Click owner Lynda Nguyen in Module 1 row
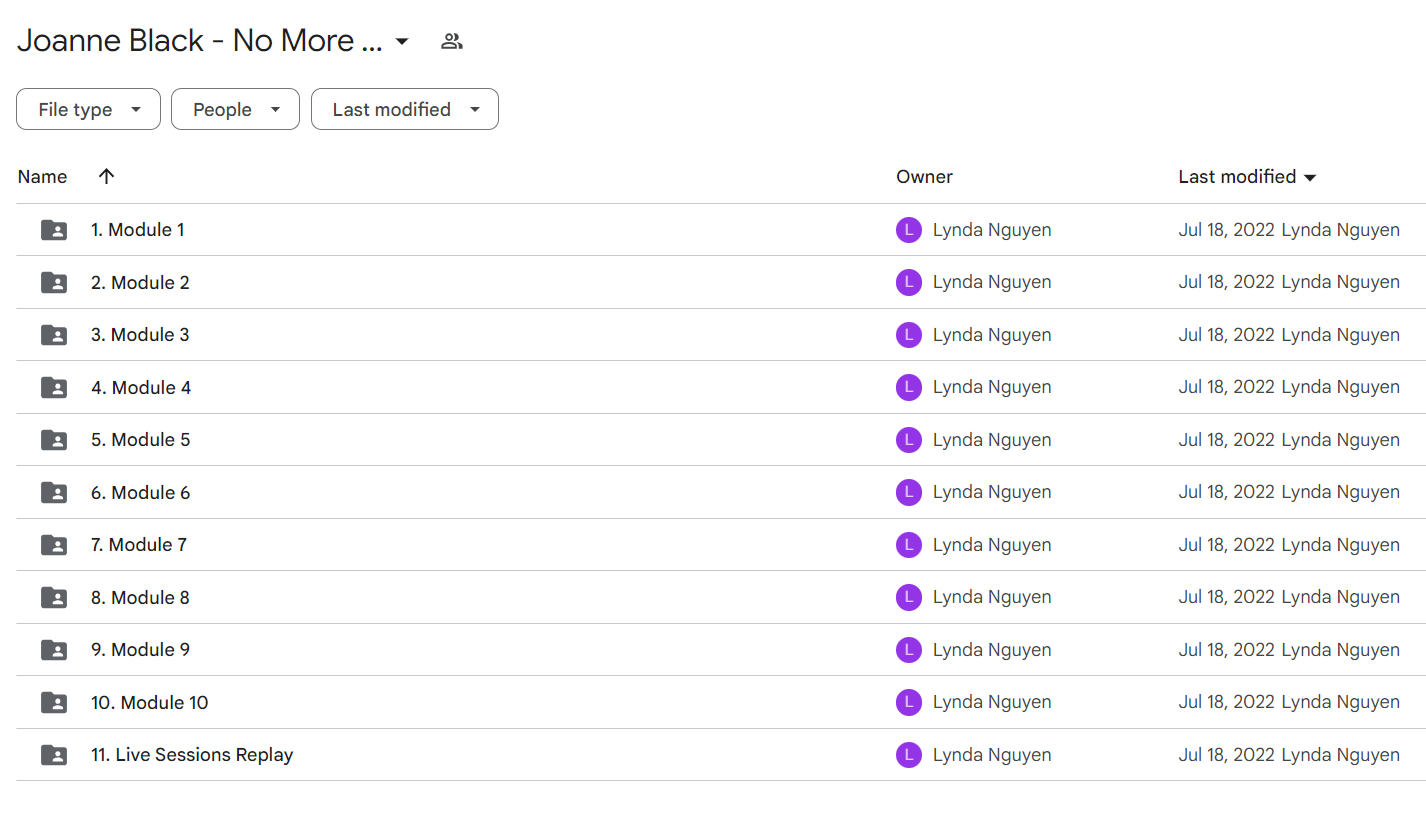Viewport: 1426px width, 817px height. pyautogui.click(x=992, y=230)
